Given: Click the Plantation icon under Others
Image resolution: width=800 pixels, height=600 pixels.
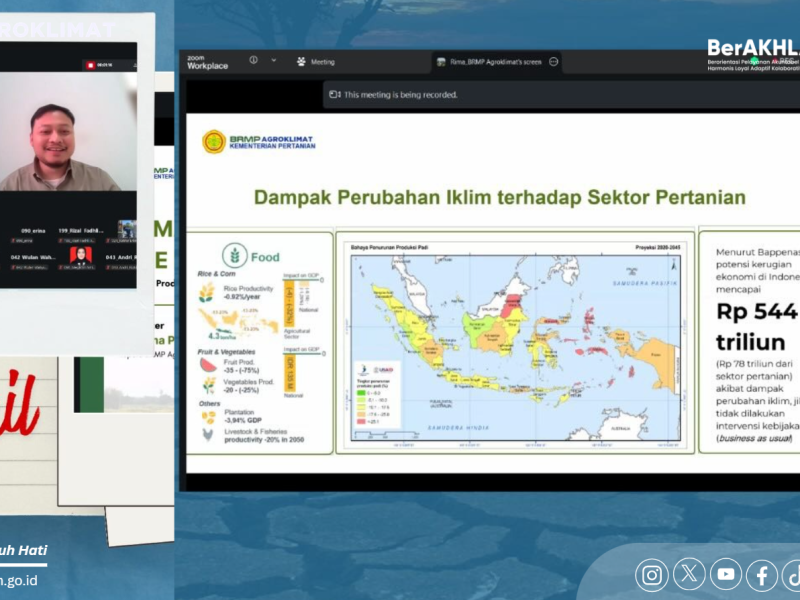Looking at the screenshot, I should [208, 417].
